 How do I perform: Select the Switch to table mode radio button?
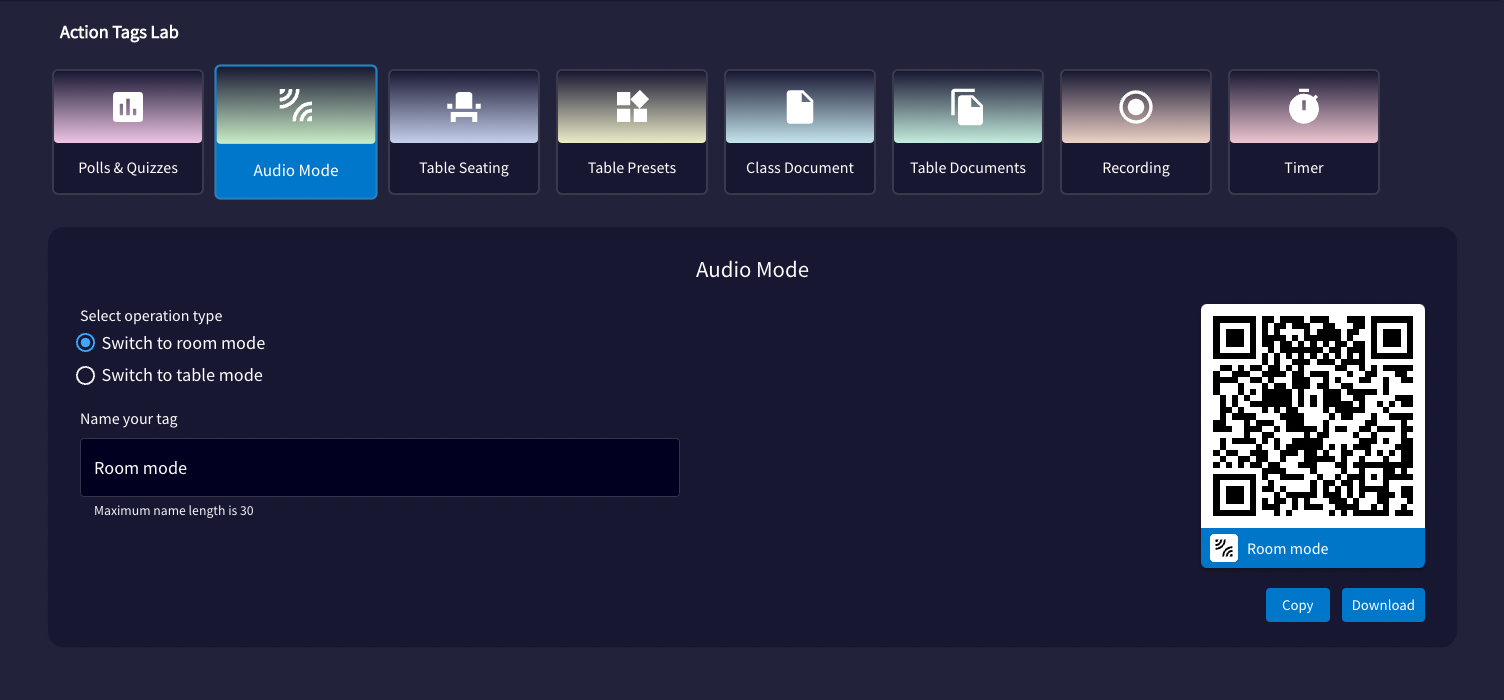(x=85, y=375)
